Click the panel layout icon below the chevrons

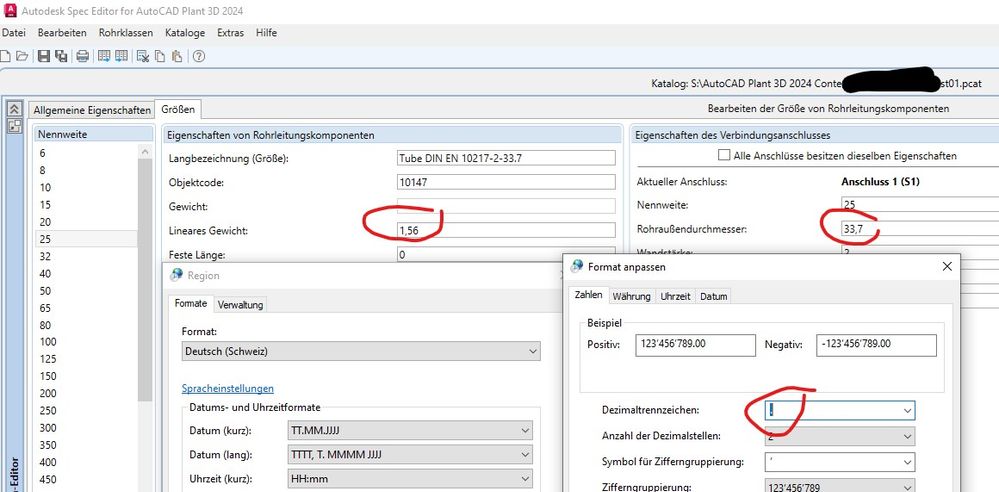13,126
